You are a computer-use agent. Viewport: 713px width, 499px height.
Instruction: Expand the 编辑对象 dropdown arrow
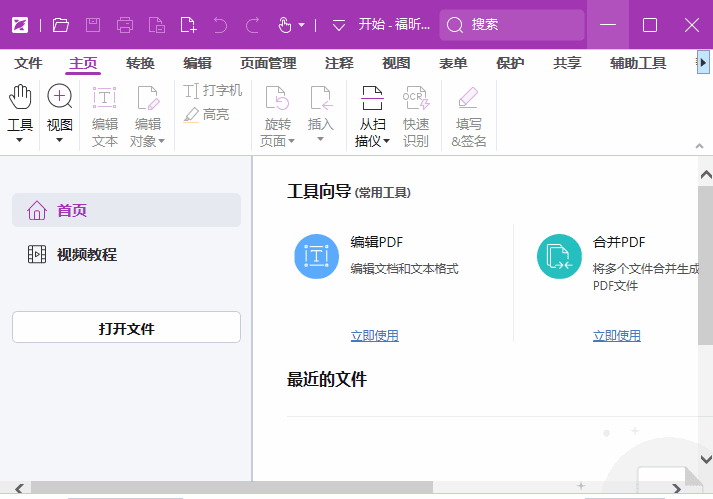click(x=161, y=141)
